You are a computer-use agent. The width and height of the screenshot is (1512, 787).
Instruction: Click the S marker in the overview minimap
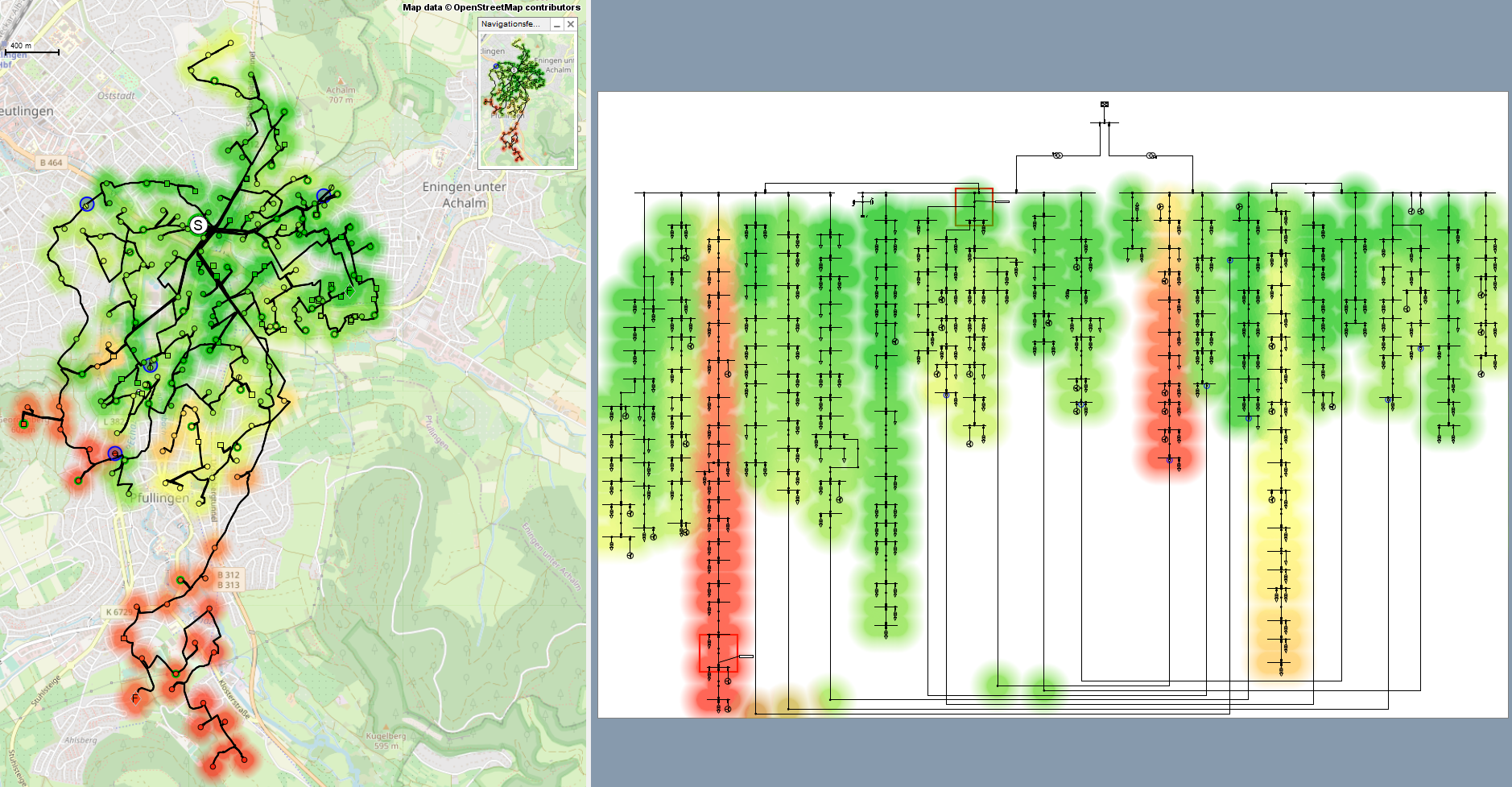(514, 70)
